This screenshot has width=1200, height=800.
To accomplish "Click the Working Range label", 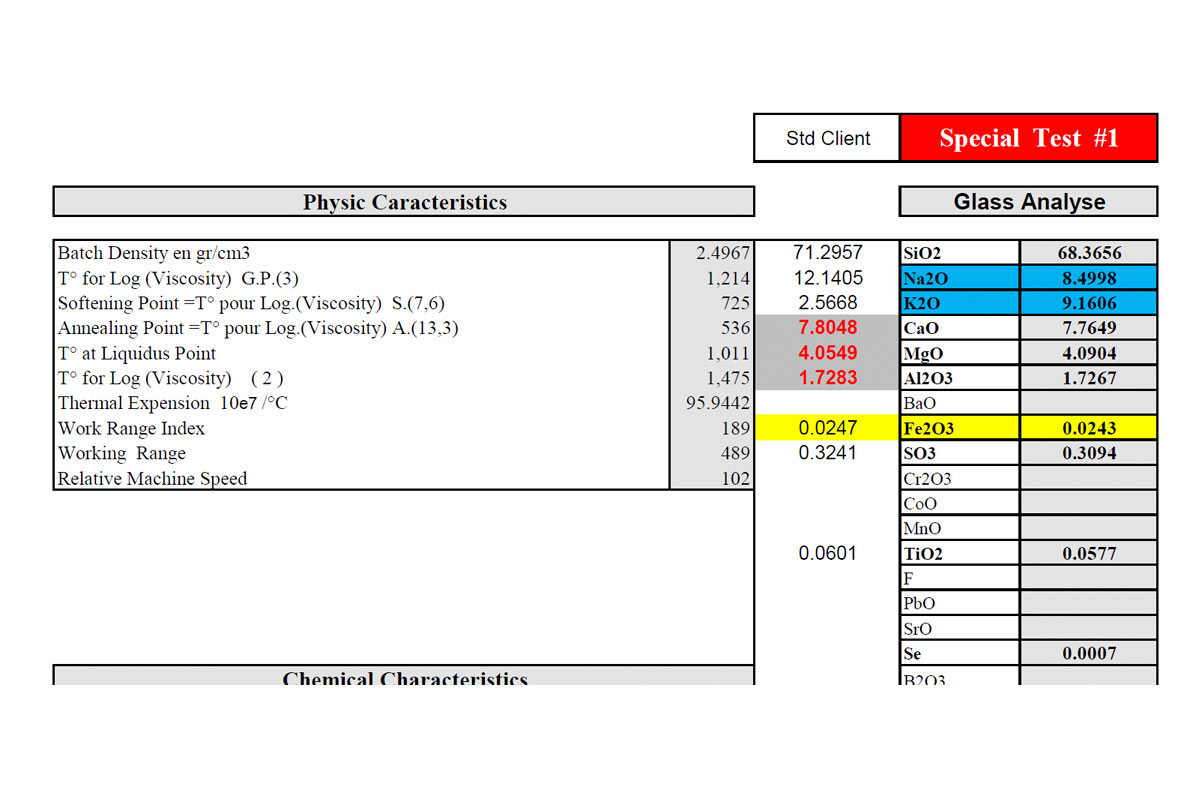I will point(121,453).
